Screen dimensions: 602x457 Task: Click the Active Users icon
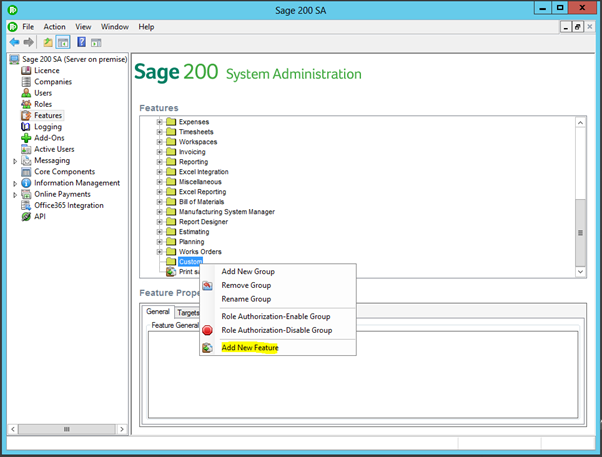(26, 149)
